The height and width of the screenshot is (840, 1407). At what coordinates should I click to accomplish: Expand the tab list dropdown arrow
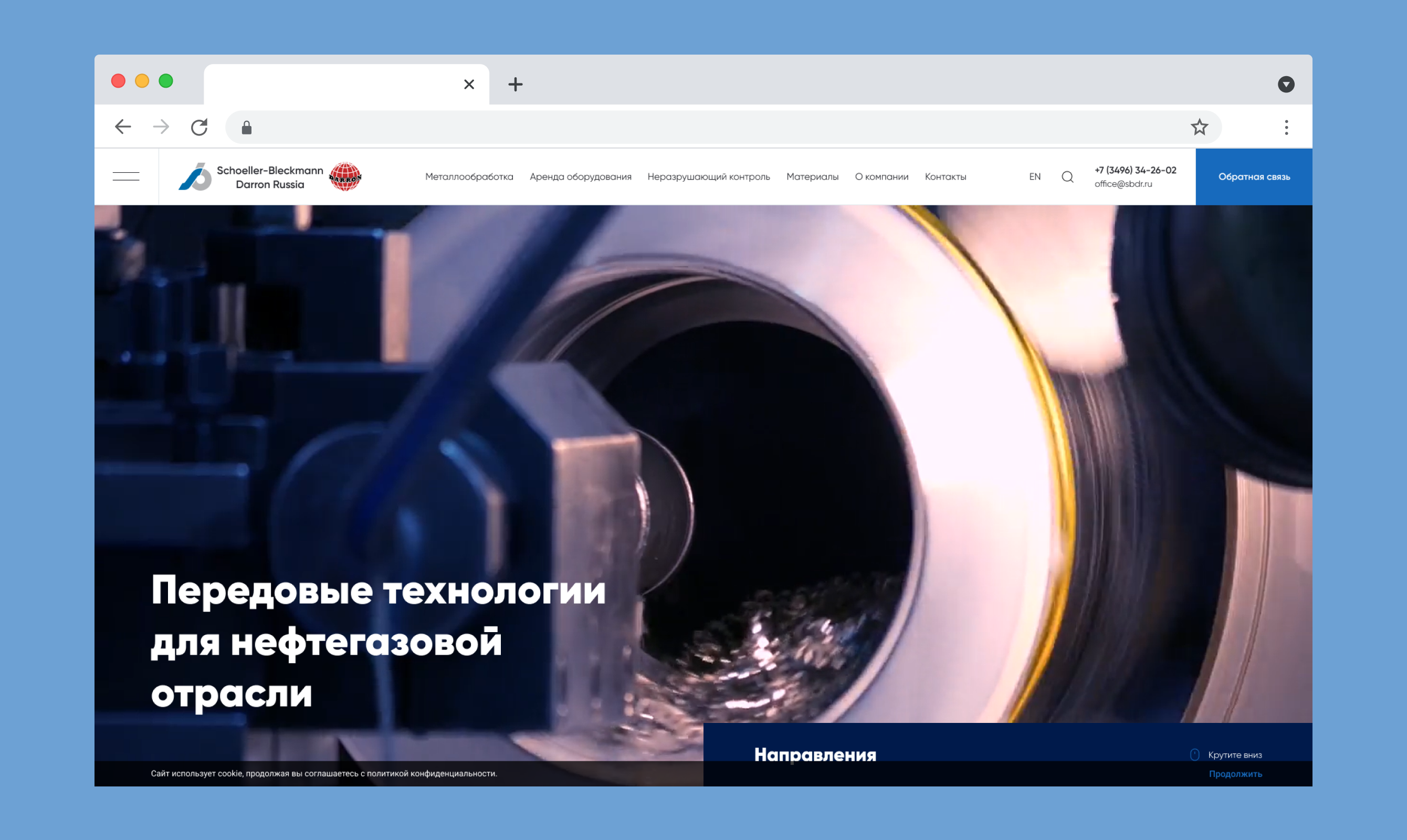point(1286,85)
